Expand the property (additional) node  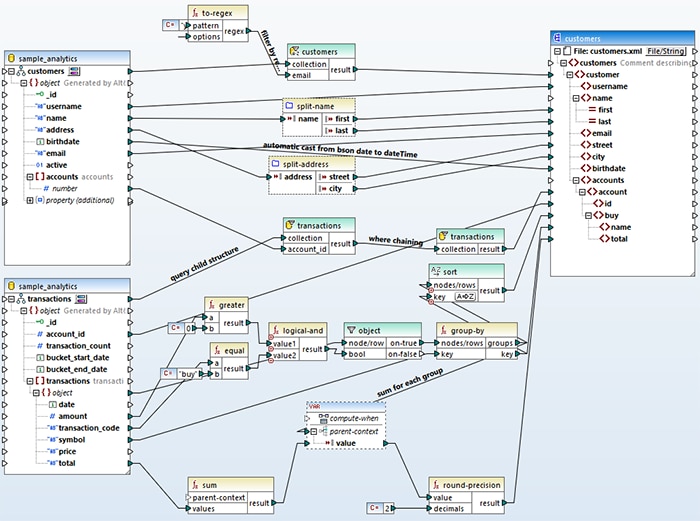(30, 200)
